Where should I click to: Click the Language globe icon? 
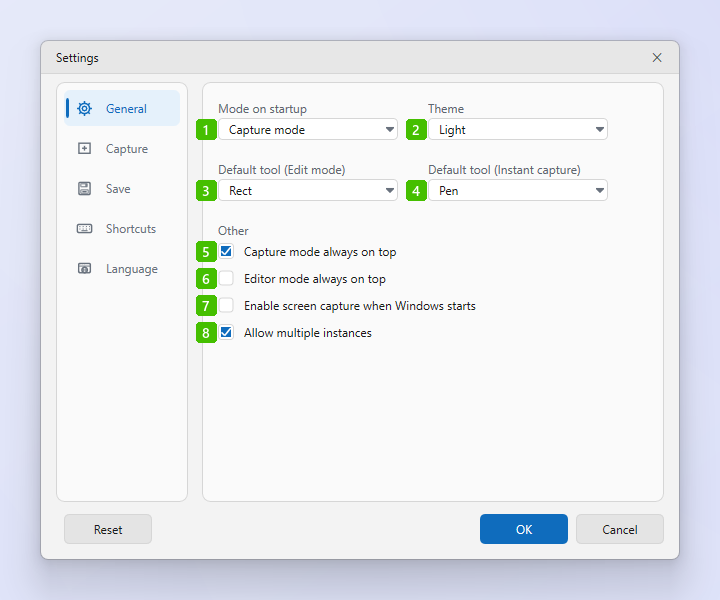coord(84,268)
